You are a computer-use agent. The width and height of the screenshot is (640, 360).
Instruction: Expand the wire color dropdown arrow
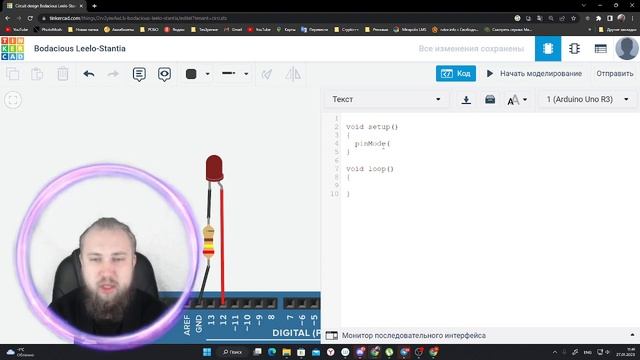coord(207,74)
